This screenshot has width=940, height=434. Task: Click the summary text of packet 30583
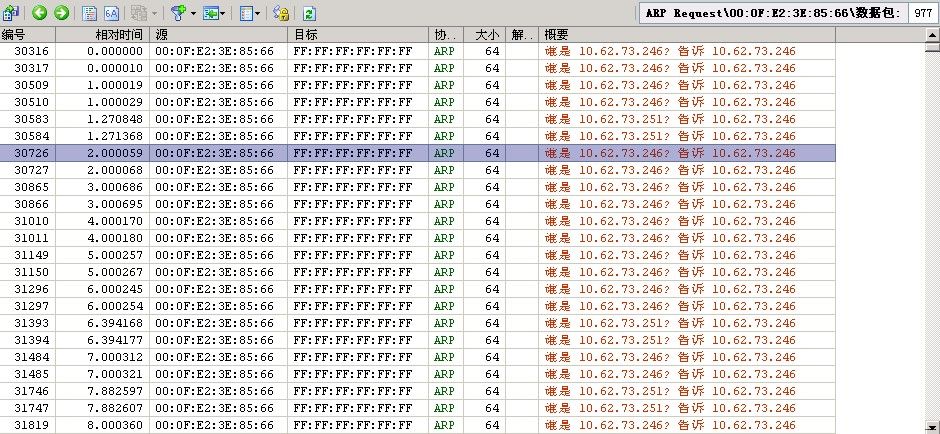coord(670,119)
